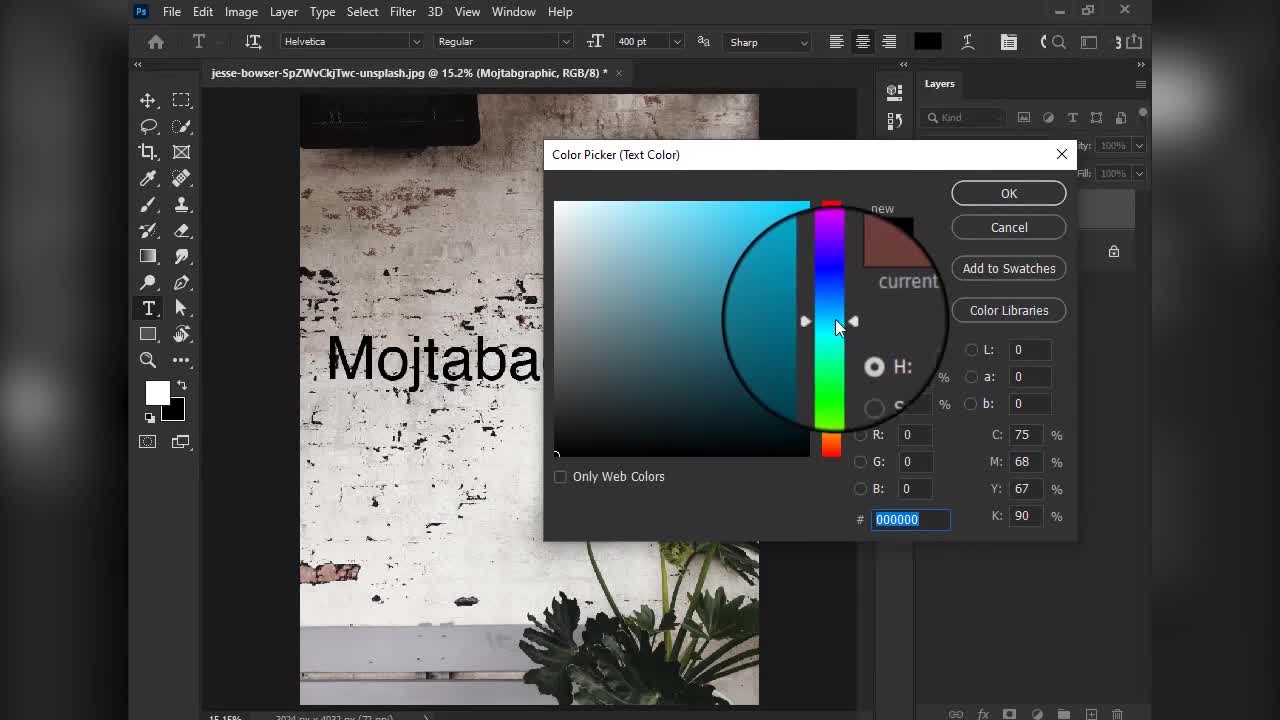
Task: Click the center text alignment icon
Action: coord(862,42)
